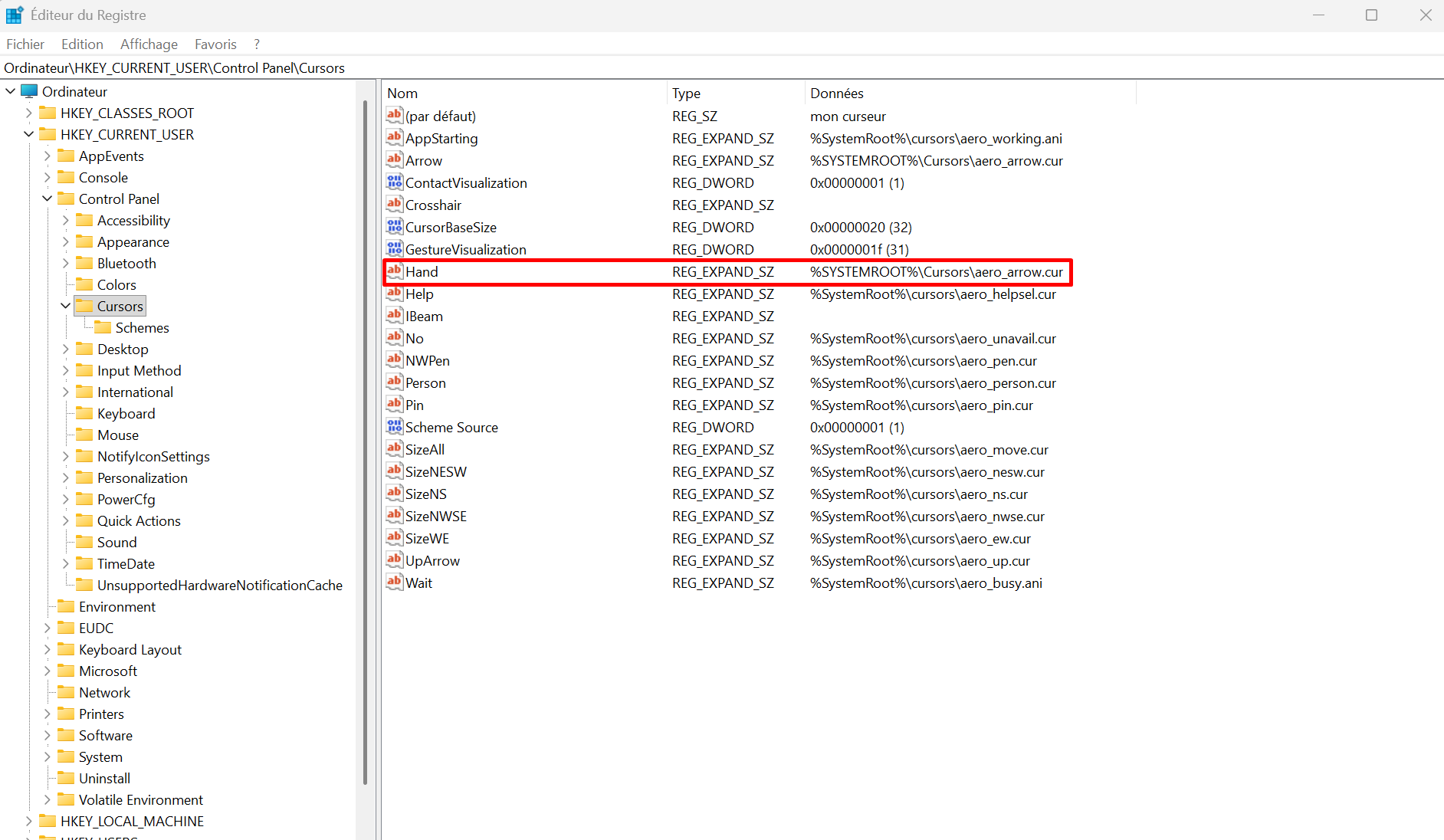The image size is (1444, 840).
Task: Click the Données column header
Action: (x=970, y=93)
